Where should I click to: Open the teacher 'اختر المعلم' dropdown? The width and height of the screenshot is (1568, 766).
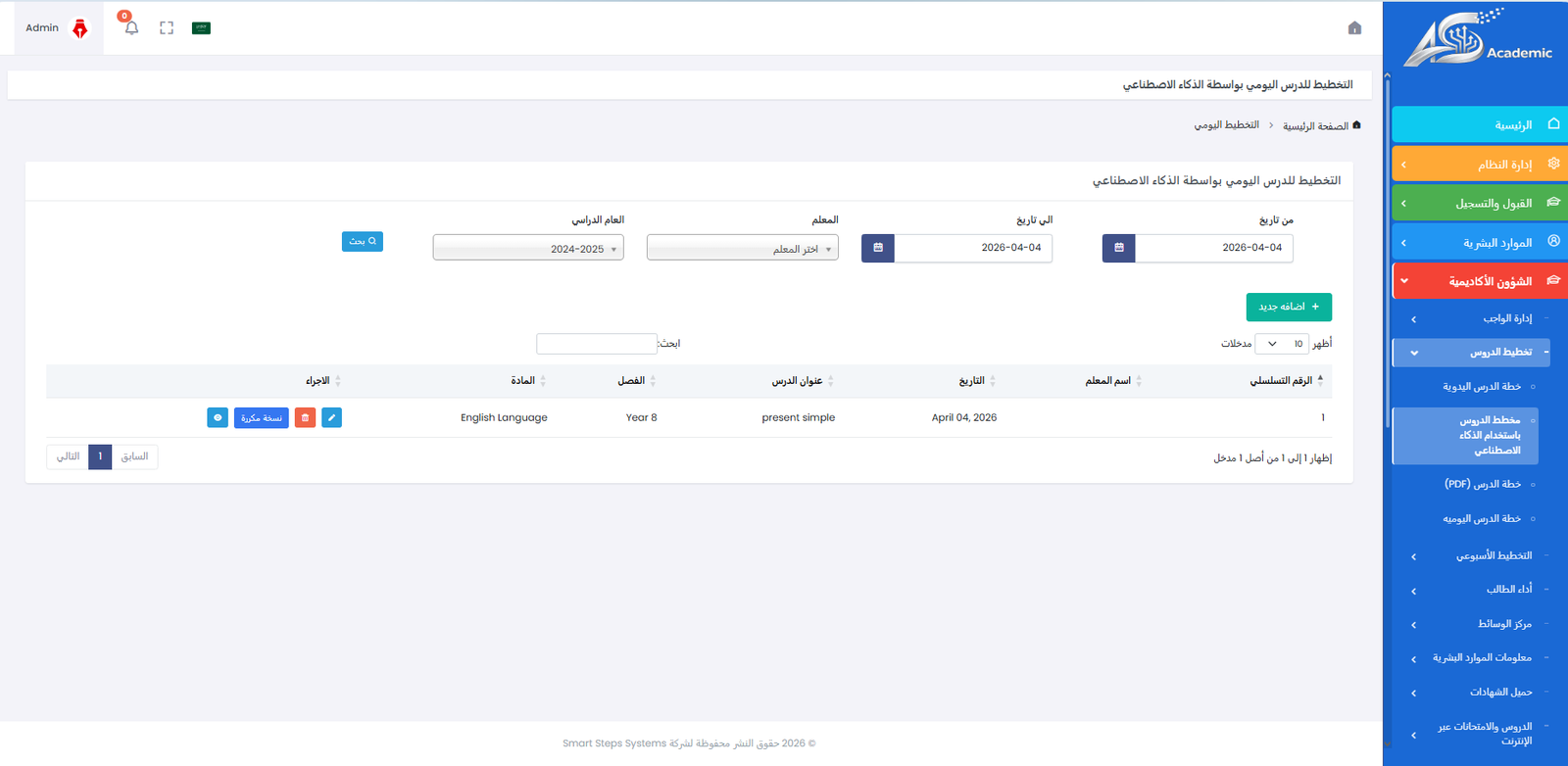[743, 249]
